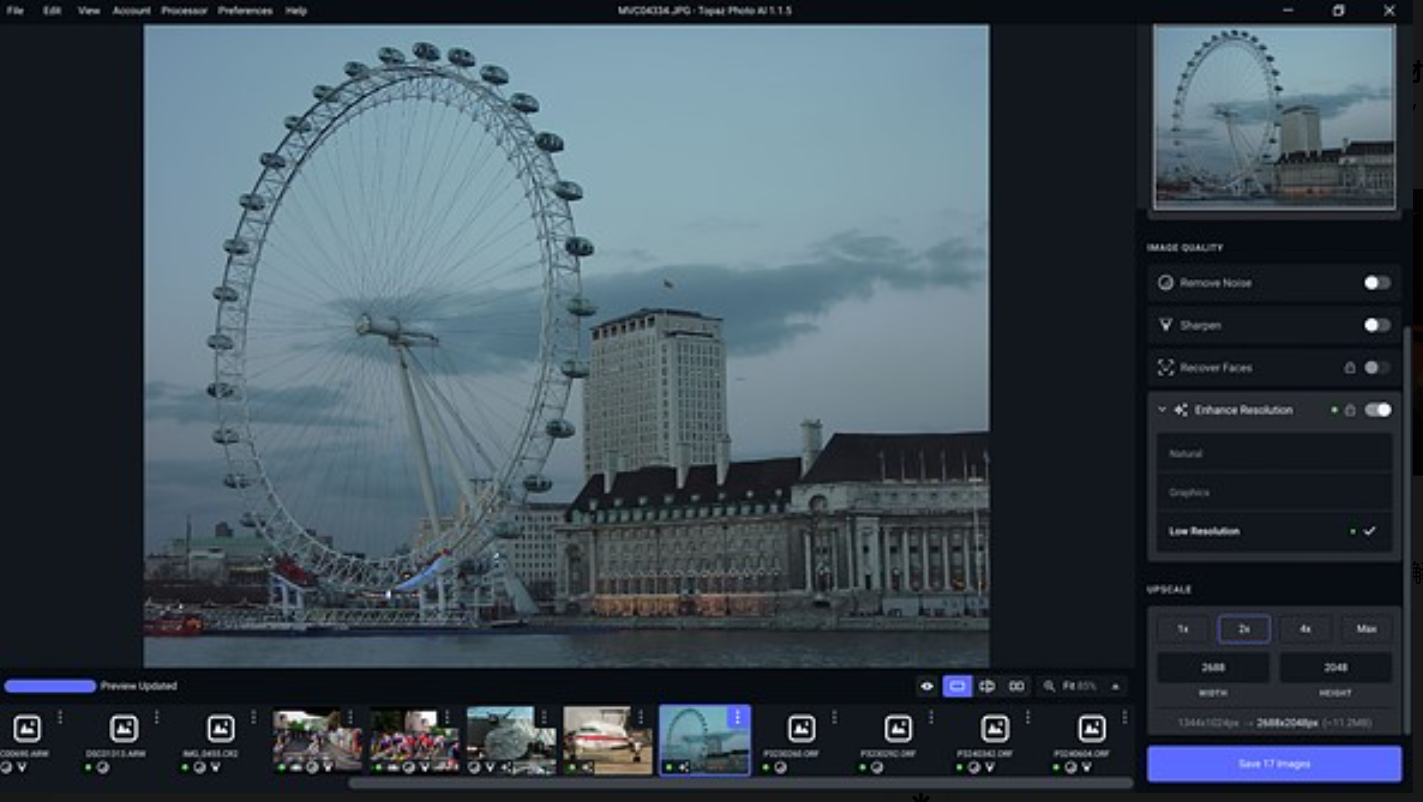Choose the Natural enhance model
Viewport: 1423px width, 802px height.
pos(1273,453)
